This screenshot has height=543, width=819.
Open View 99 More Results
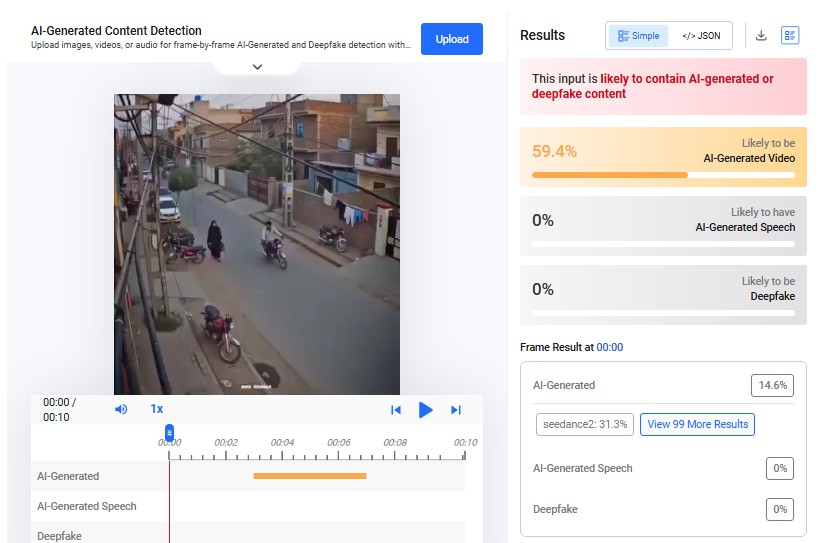point(697,424)
